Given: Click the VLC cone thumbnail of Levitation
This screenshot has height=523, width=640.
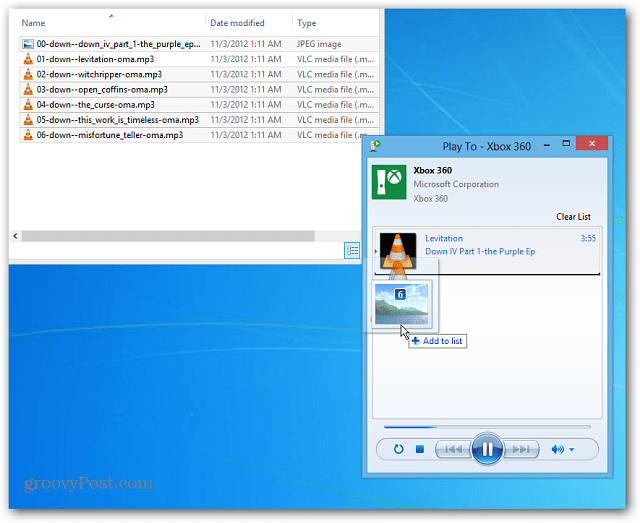Looking at the screenshot, I should coord(398,251).
